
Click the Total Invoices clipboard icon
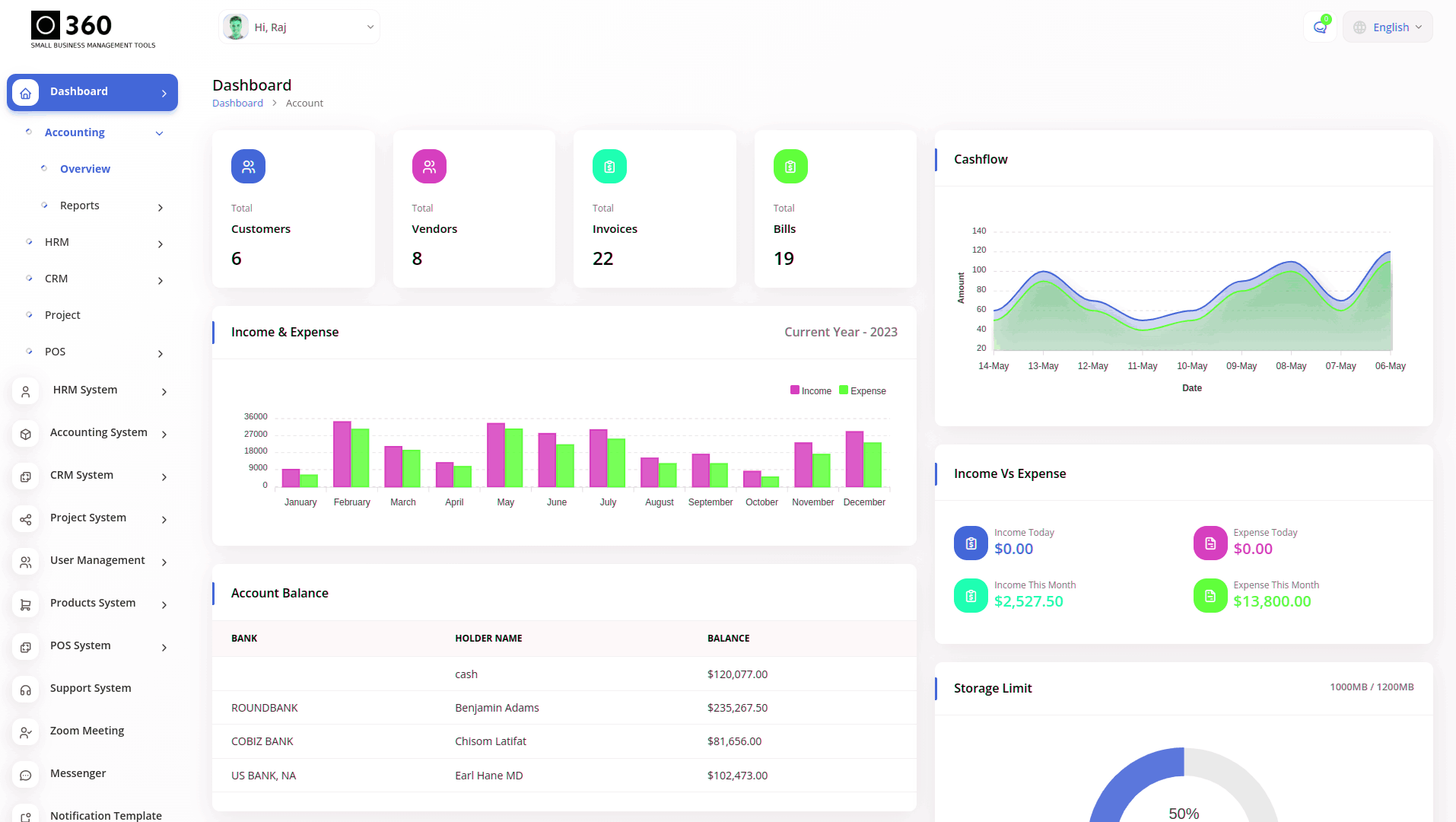tap(609, 167)
